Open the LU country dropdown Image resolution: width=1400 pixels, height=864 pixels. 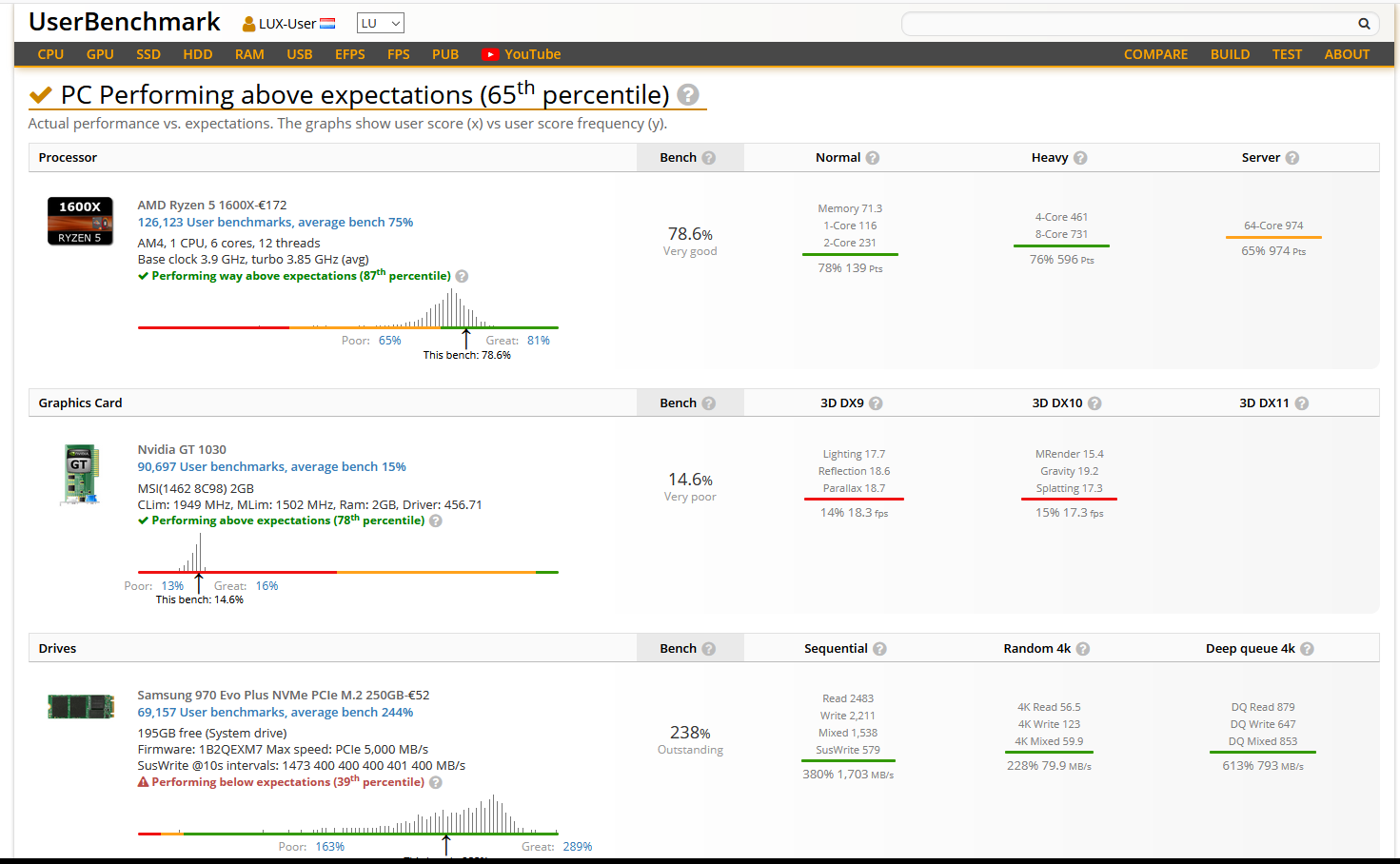380,23
